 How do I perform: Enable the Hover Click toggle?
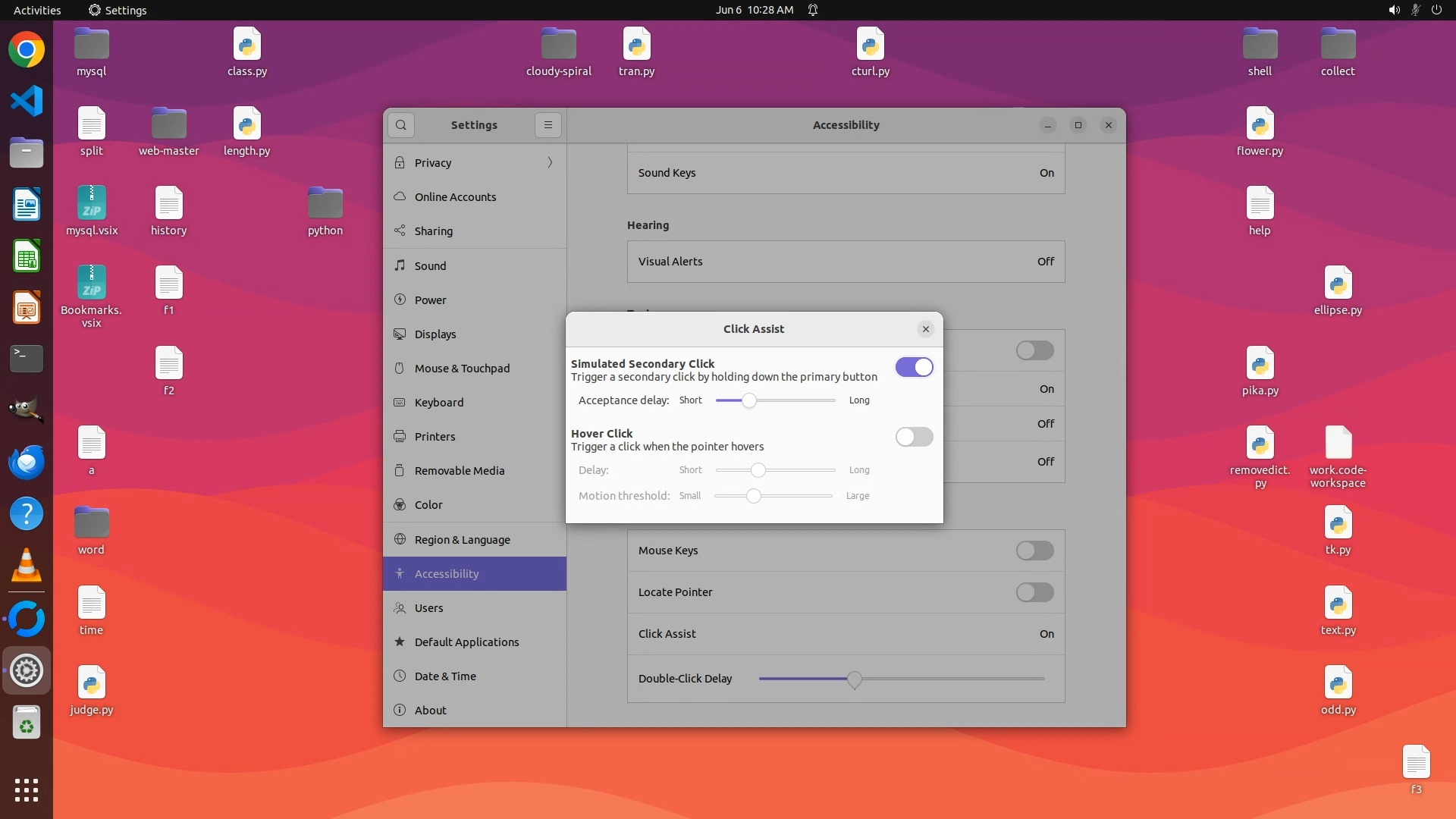point(914,437)
